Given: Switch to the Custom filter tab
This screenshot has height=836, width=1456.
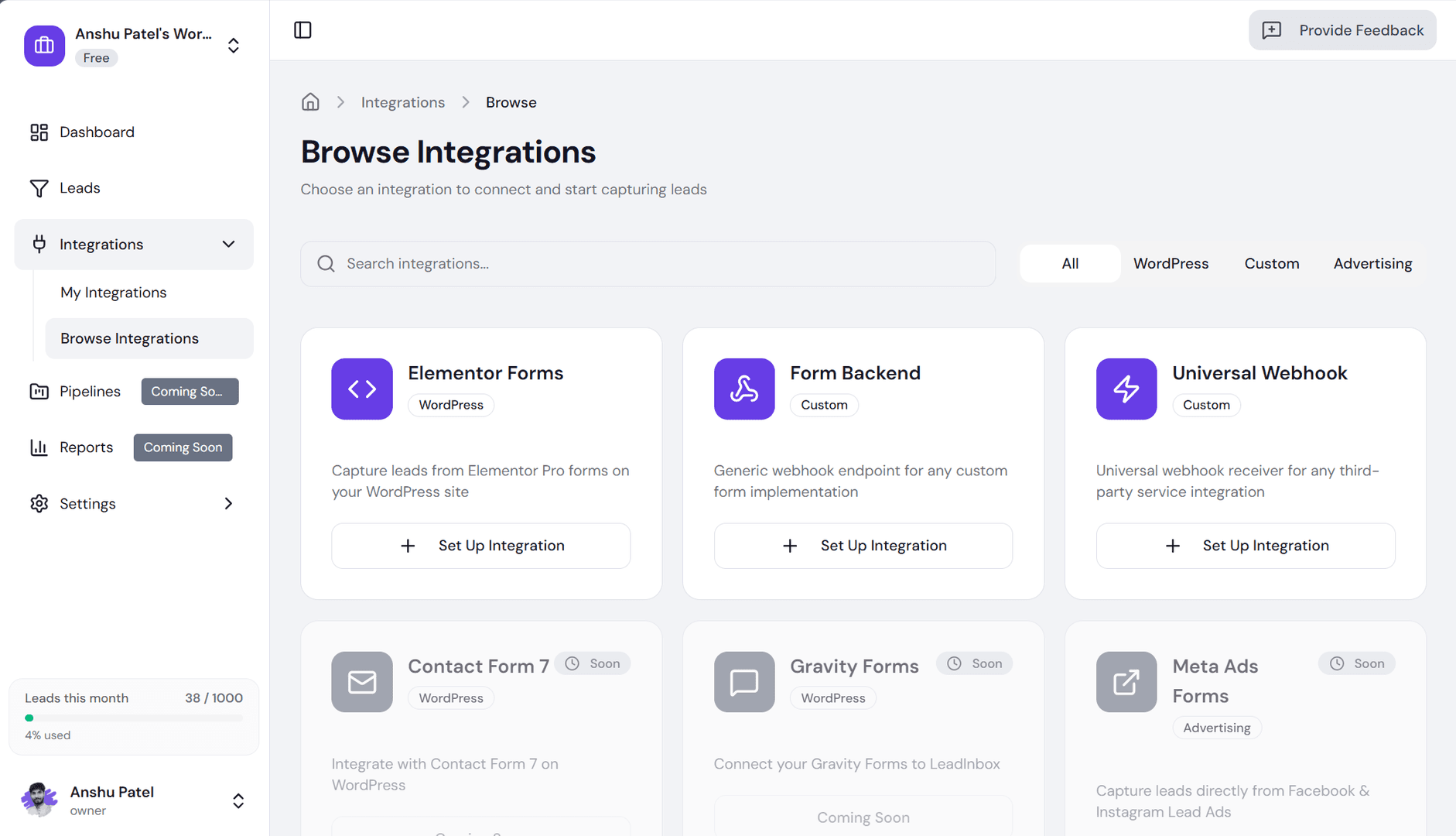Looking at the screenshot, I should [x=1271, y=264].
